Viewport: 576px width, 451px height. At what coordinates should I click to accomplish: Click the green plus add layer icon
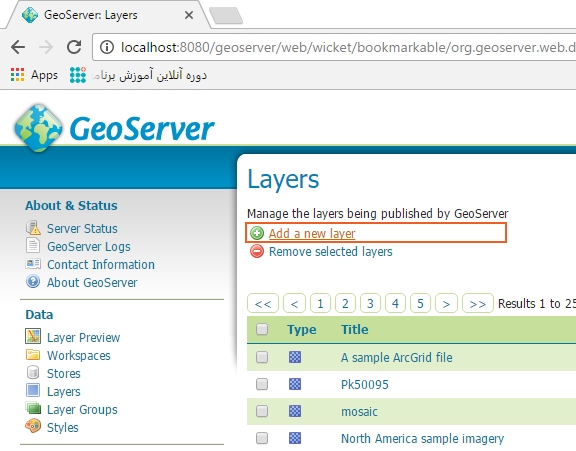[257, 233]
